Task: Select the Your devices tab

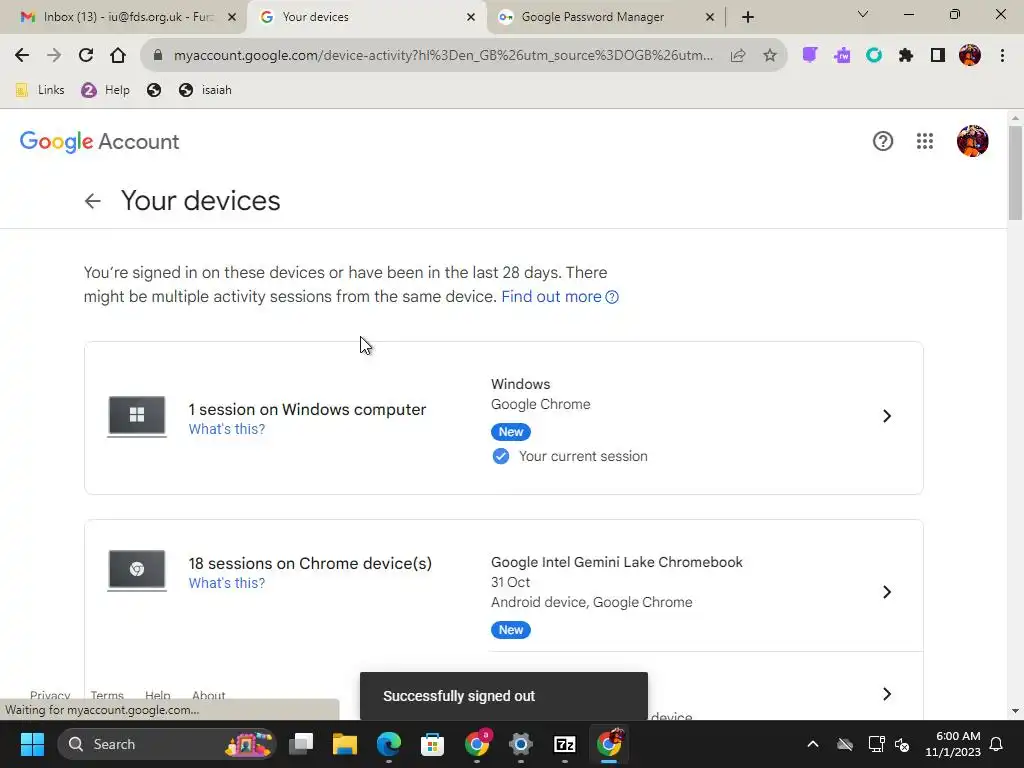Action: point(367,17)
